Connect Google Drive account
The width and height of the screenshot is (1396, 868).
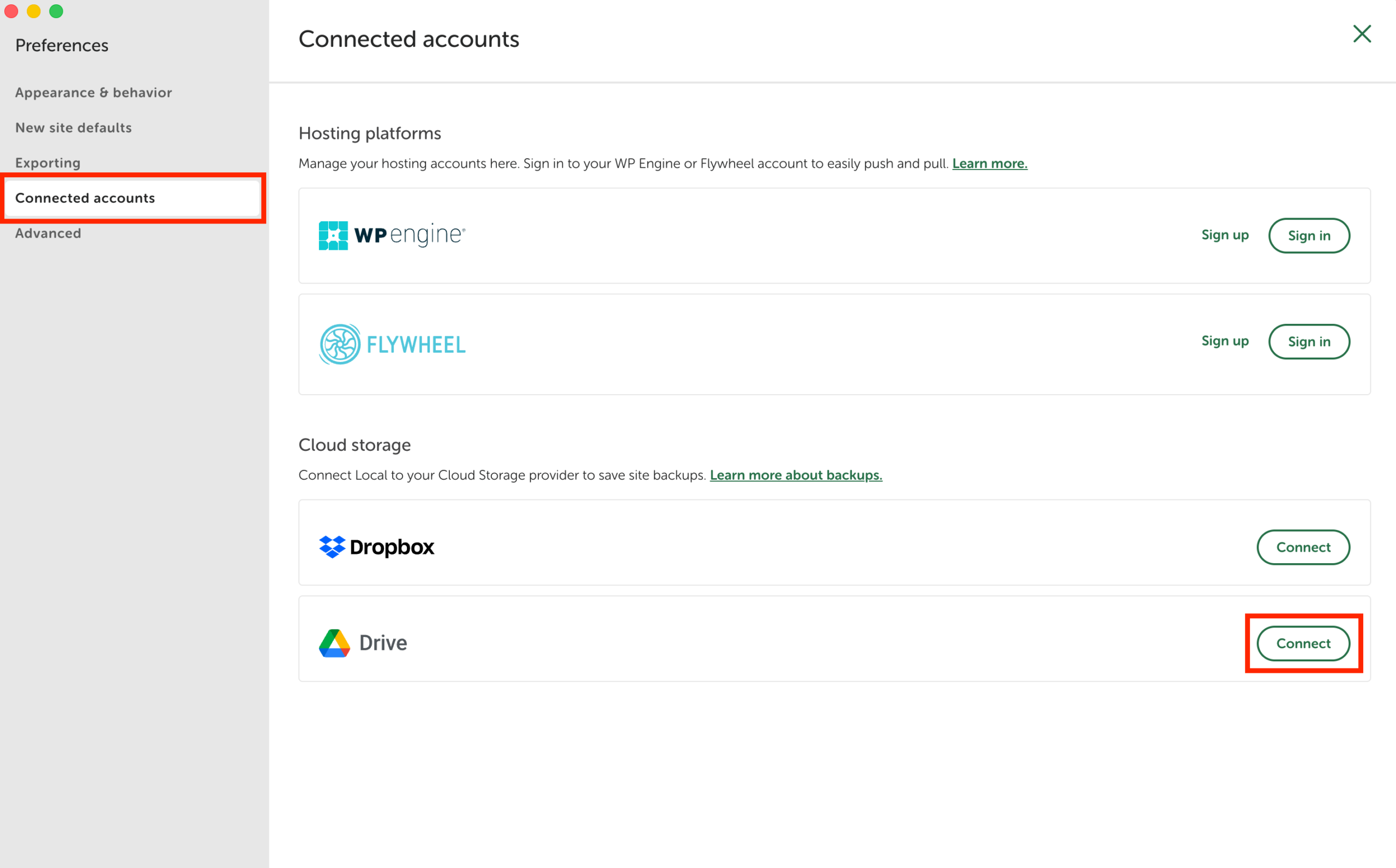pos(1303,643)
